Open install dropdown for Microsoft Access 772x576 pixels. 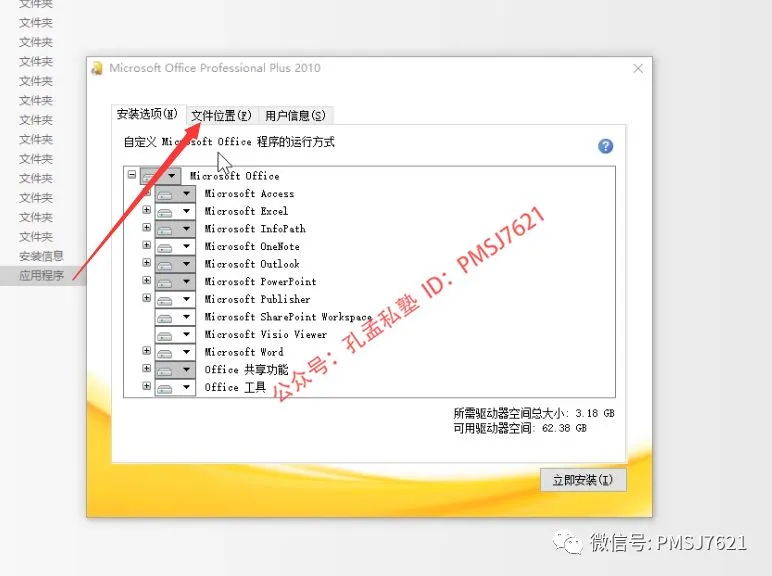[x=175, y=194]
